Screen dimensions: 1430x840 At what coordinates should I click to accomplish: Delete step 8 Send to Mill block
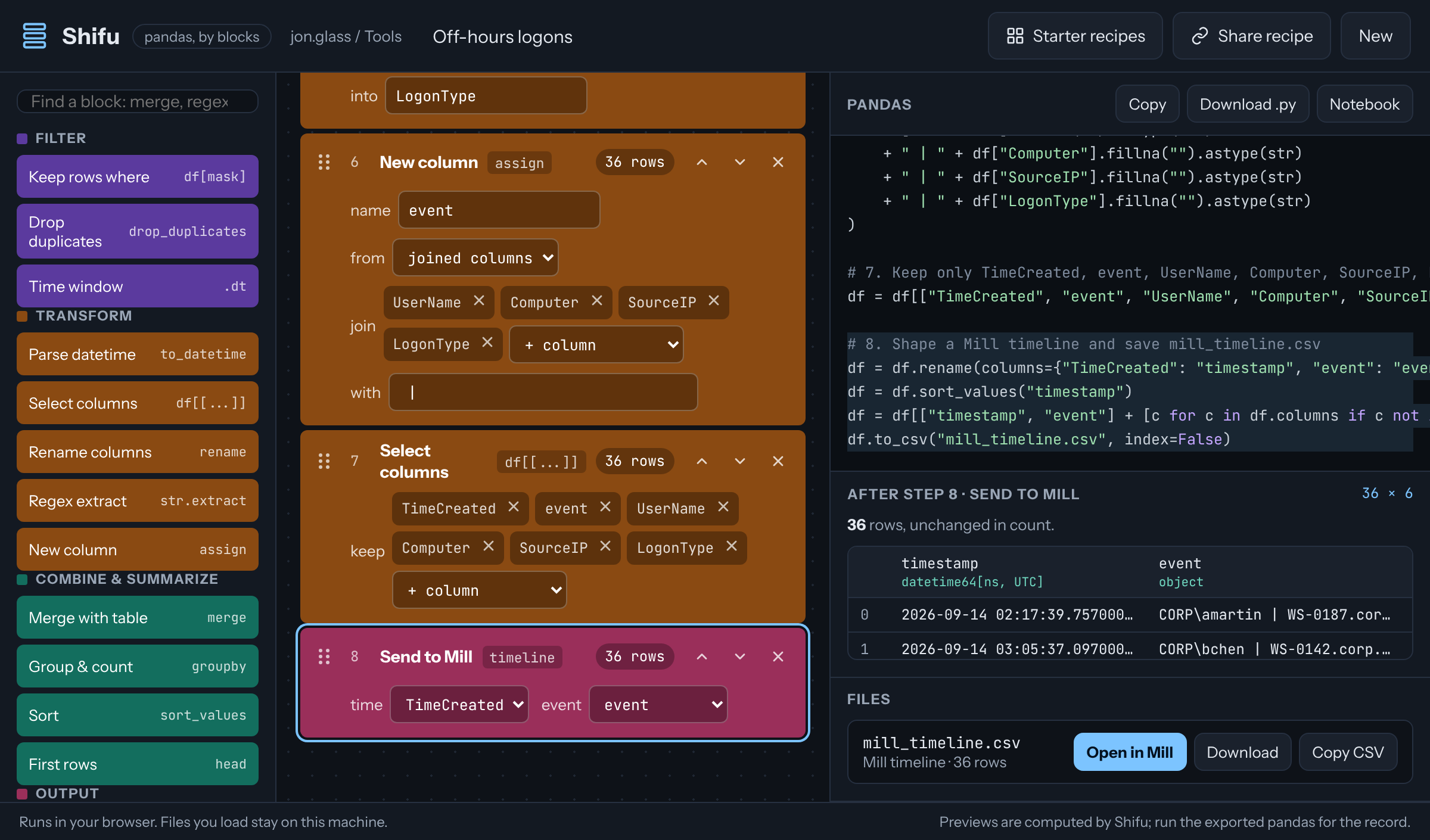[778, 657]
